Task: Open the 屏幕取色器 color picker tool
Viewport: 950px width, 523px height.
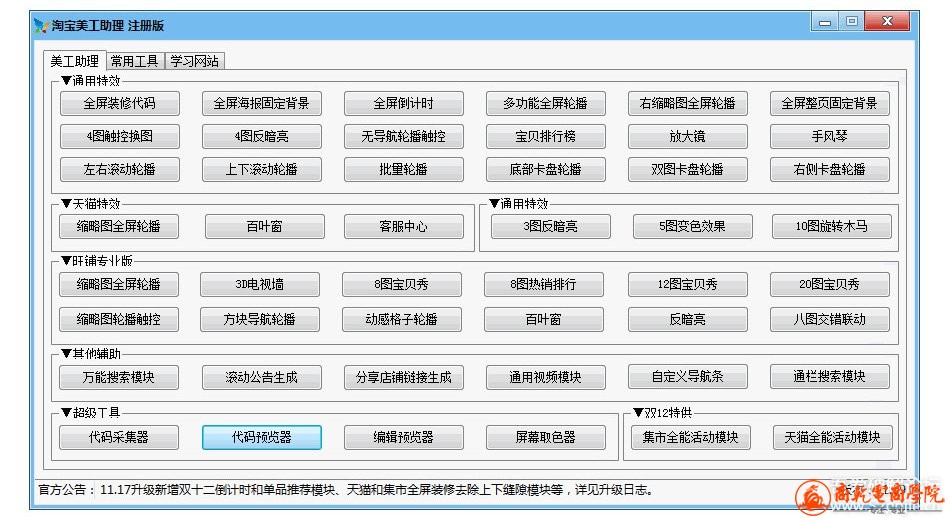Action: click(545, 438)
